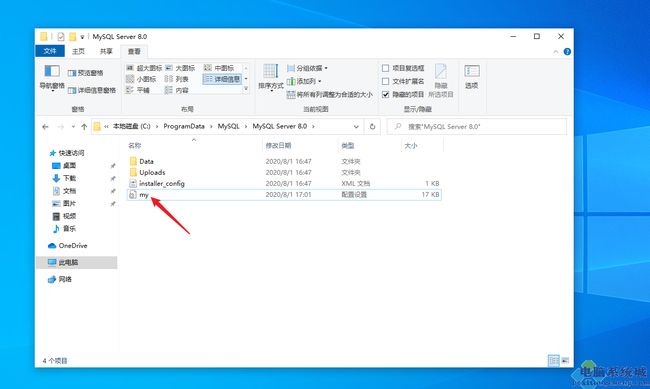Switch to the Home tab

[x=78, y=51]
